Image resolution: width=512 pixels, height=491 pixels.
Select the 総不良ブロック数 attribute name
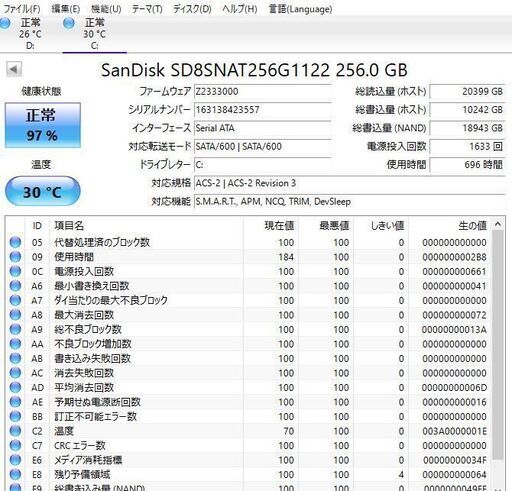point(88,329)
